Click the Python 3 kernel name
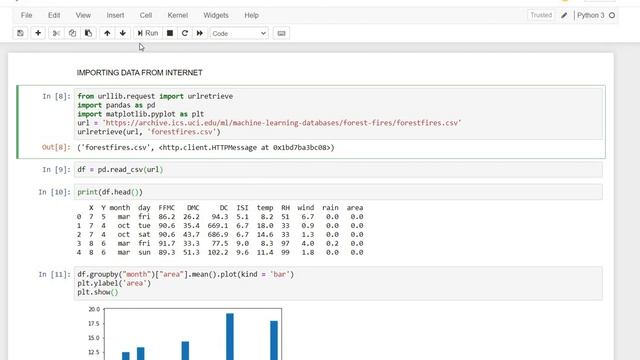Image resolution: width=640 pixels, height=360 pixels. (591, 15)
